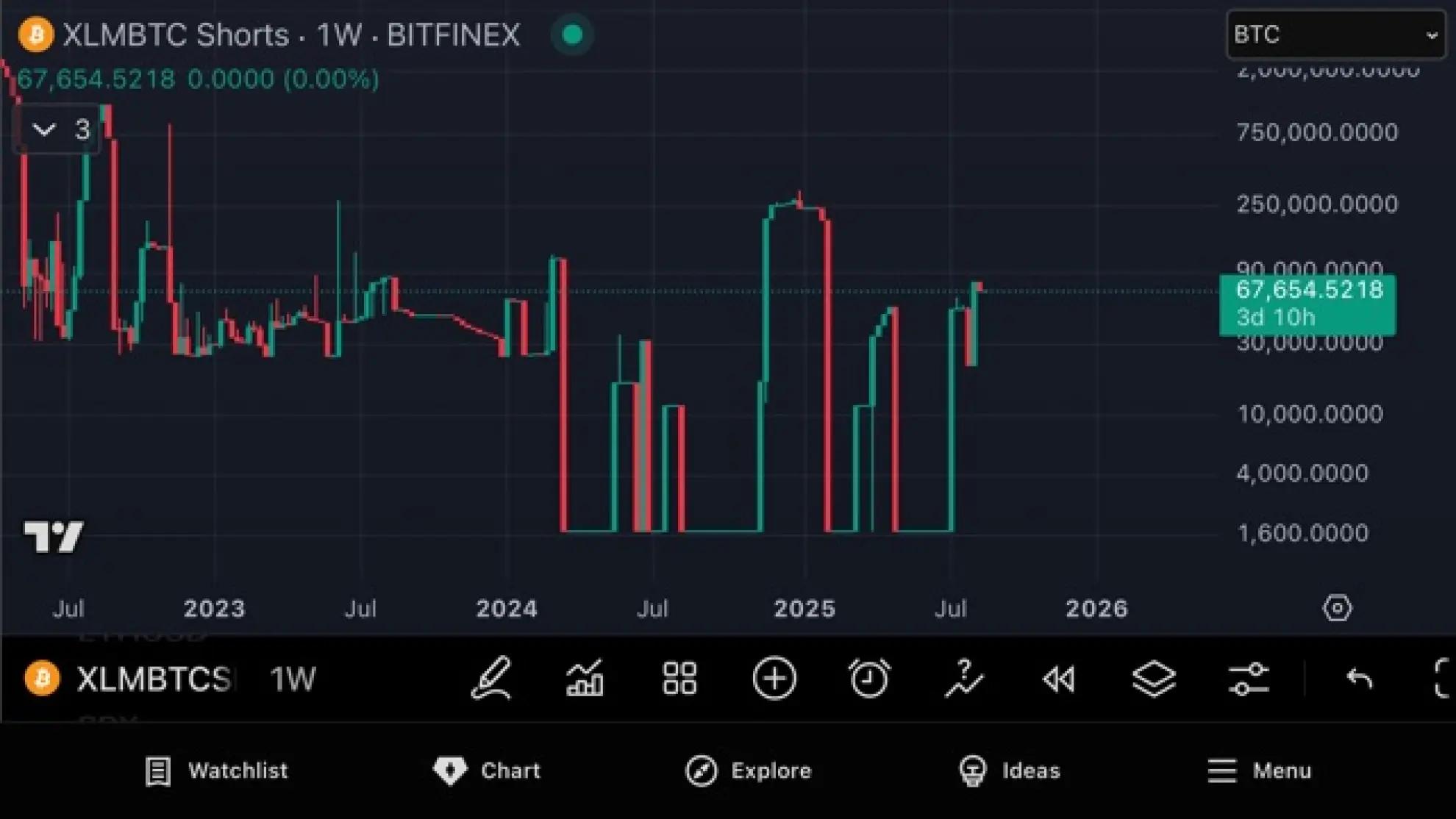Open the Menu tab
This screenshot has height=819, width=1456.
click(1259, 770)
